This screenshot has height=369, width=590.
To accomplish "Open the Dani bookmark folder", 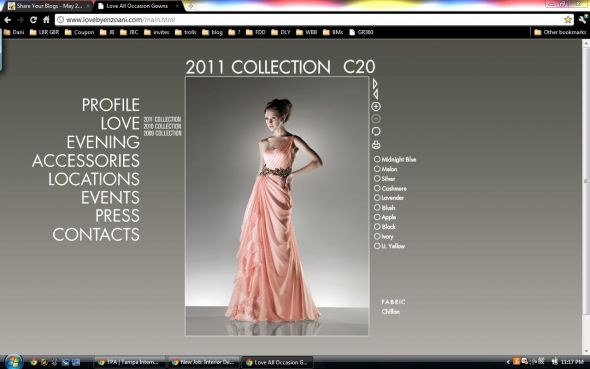I will tap(14, 32).
